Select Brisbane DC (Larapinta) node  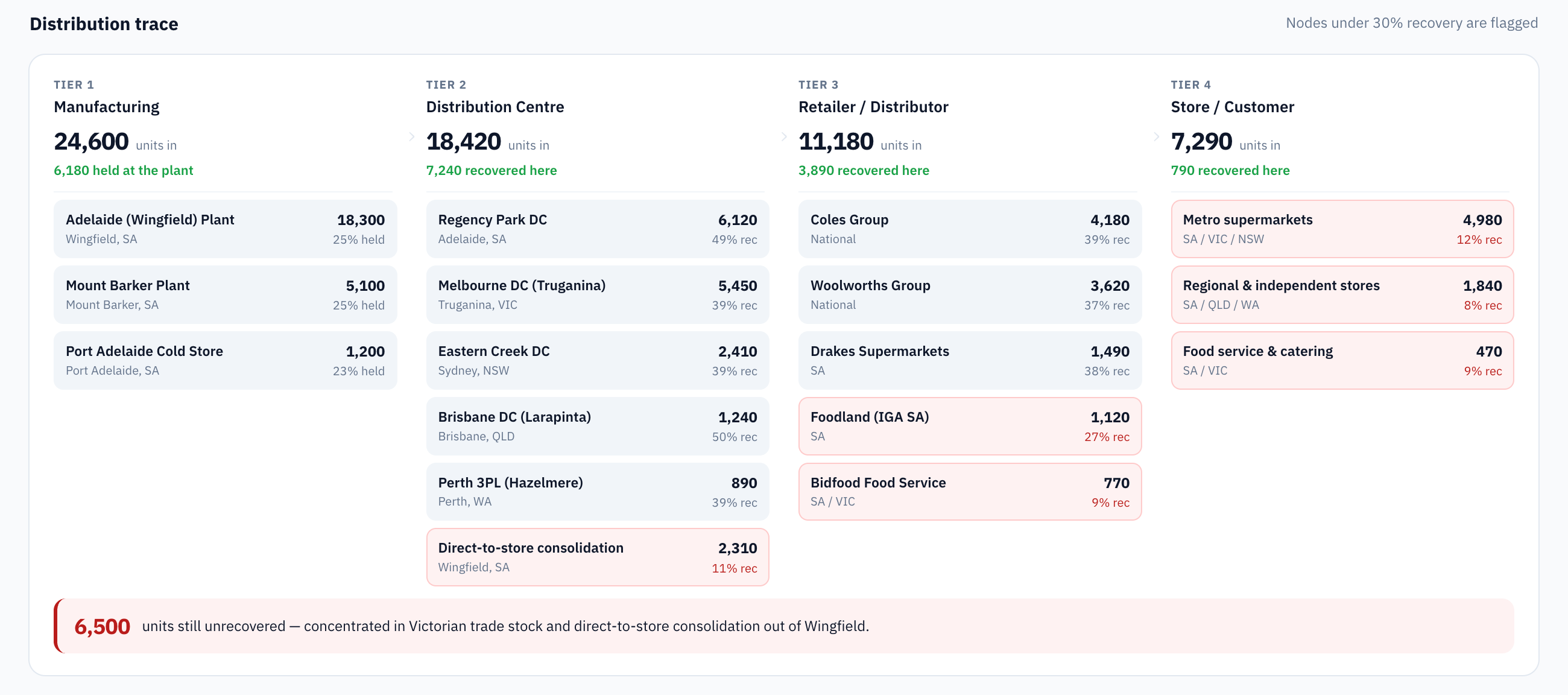598,427
